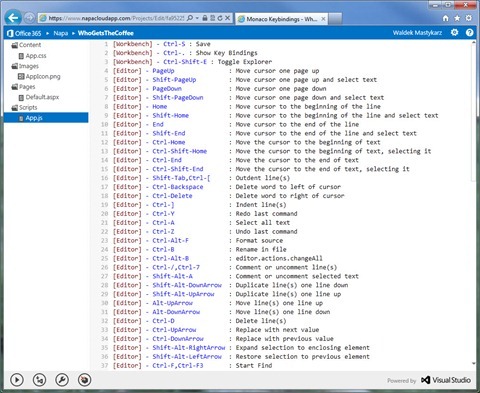Click the second circular bottom toolbar icon
The image size is (480, 393).
pos(39,380)
